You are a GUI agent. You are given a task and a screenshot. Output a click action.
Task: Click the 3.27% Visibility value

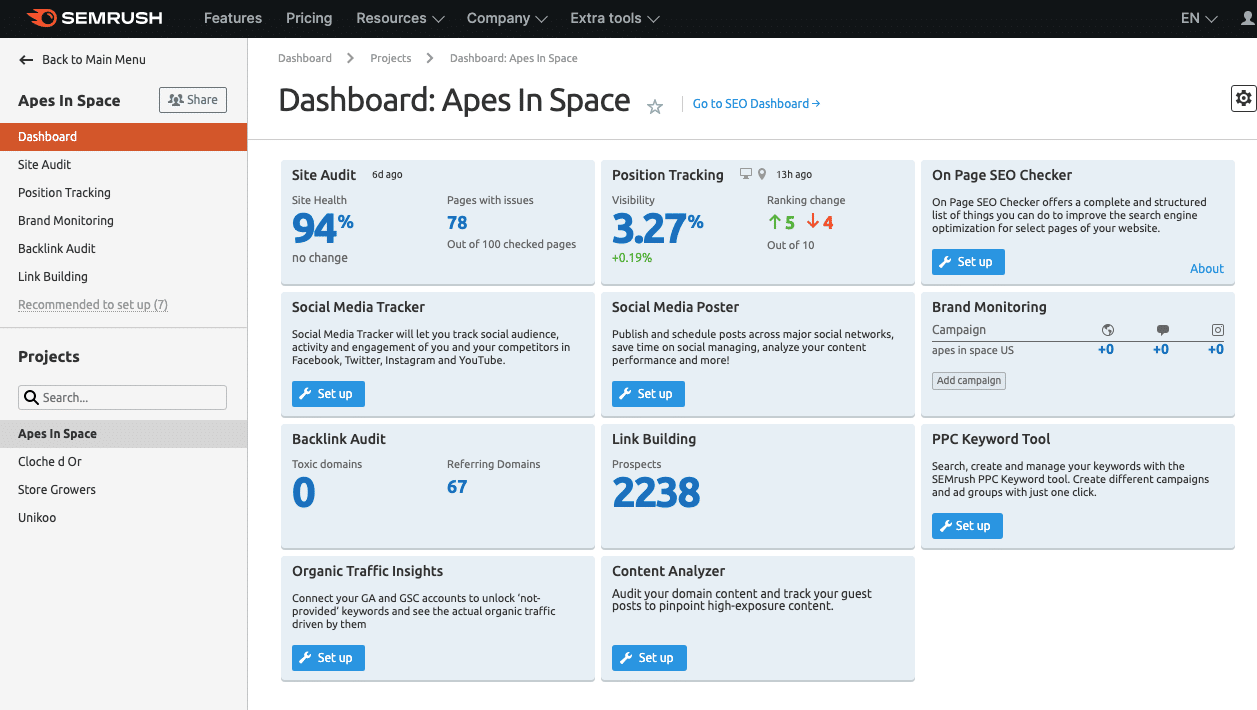[658, 229]
